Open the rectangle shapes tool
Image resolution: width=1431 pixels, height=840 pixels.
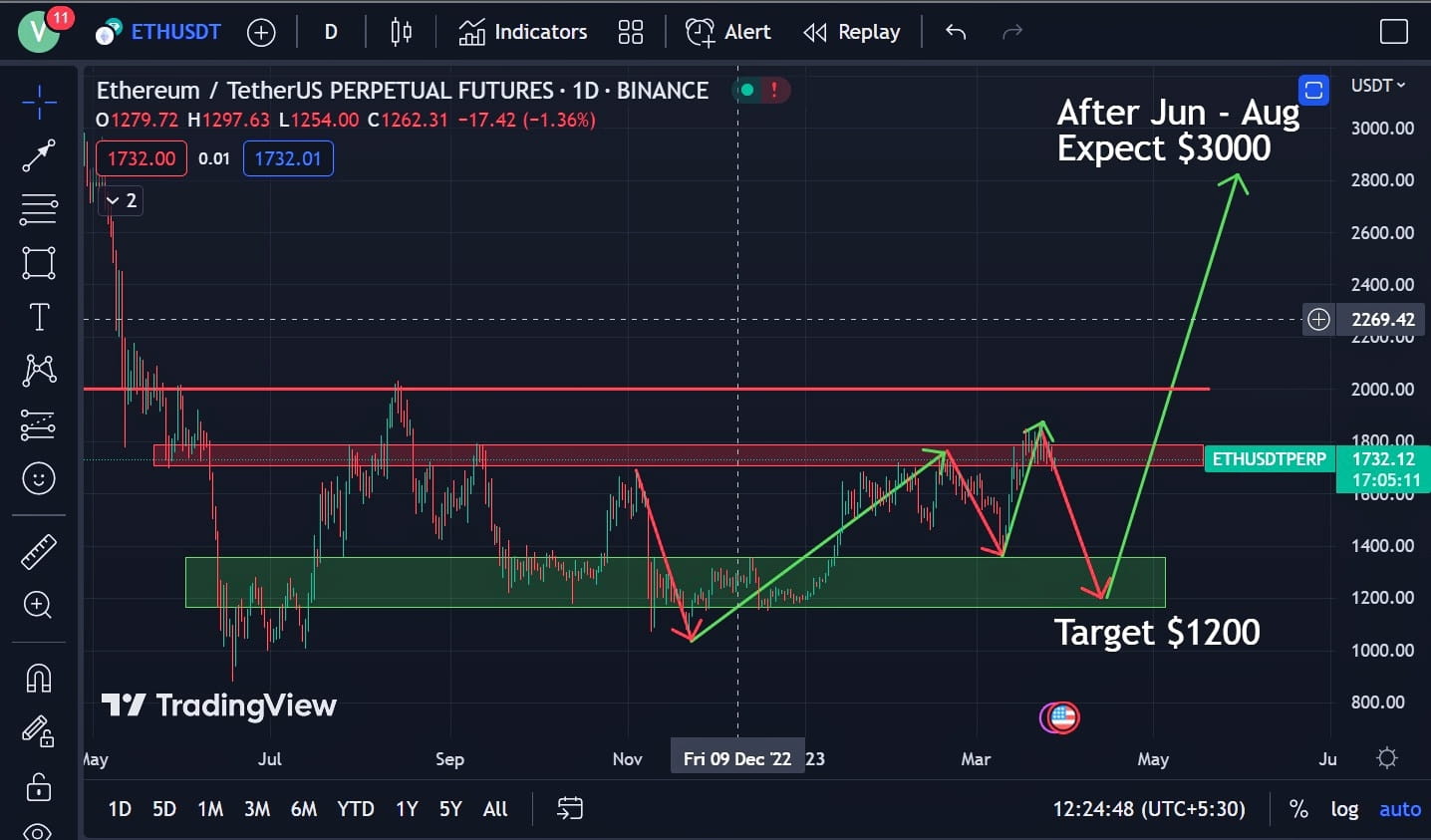(x=38, y=262)
